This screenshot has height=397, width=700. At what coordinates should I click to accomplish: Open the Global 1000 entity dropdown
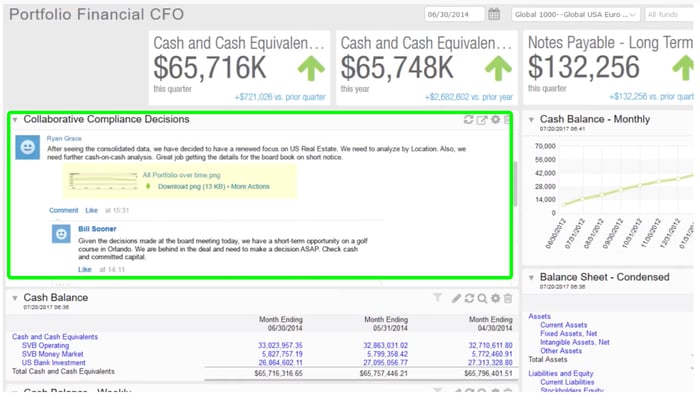click(x=575, y=14)
